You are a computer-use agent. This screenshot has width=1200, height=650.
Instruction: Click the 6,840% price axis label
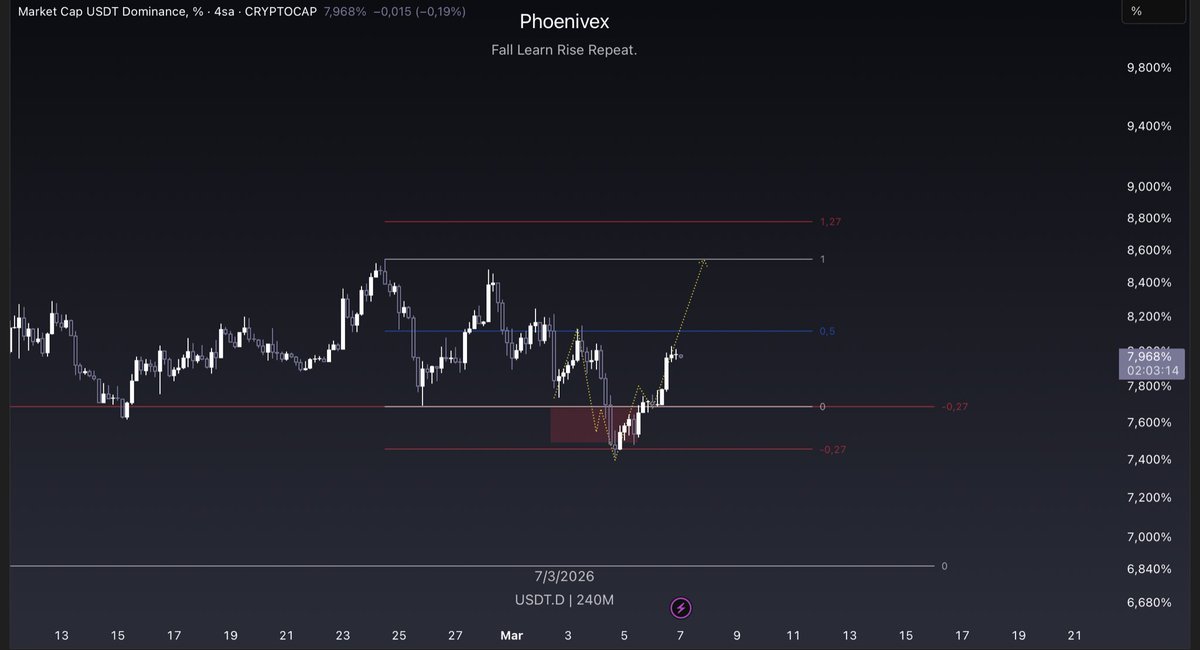pyautogui.click(x=1148, y=568)
